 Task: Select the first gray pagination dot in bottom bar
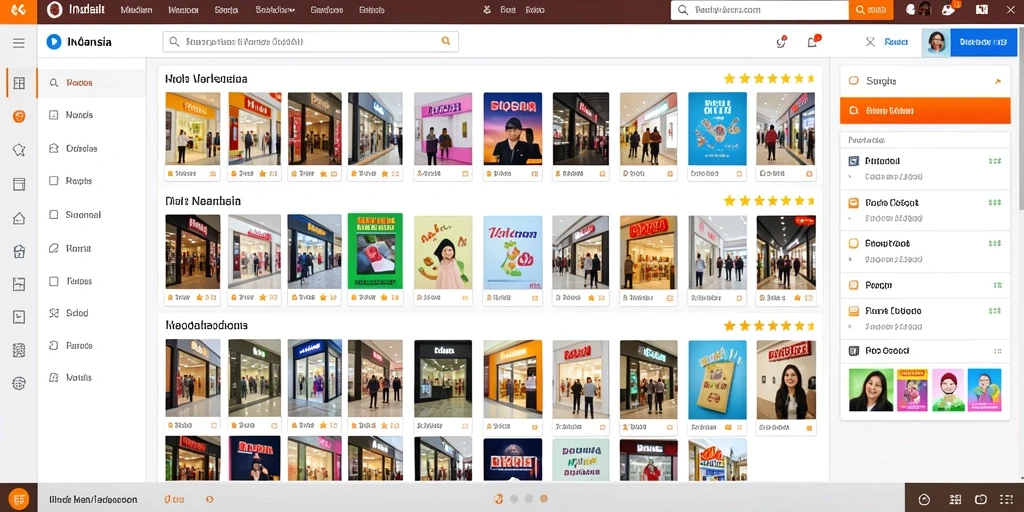[514, 499]
